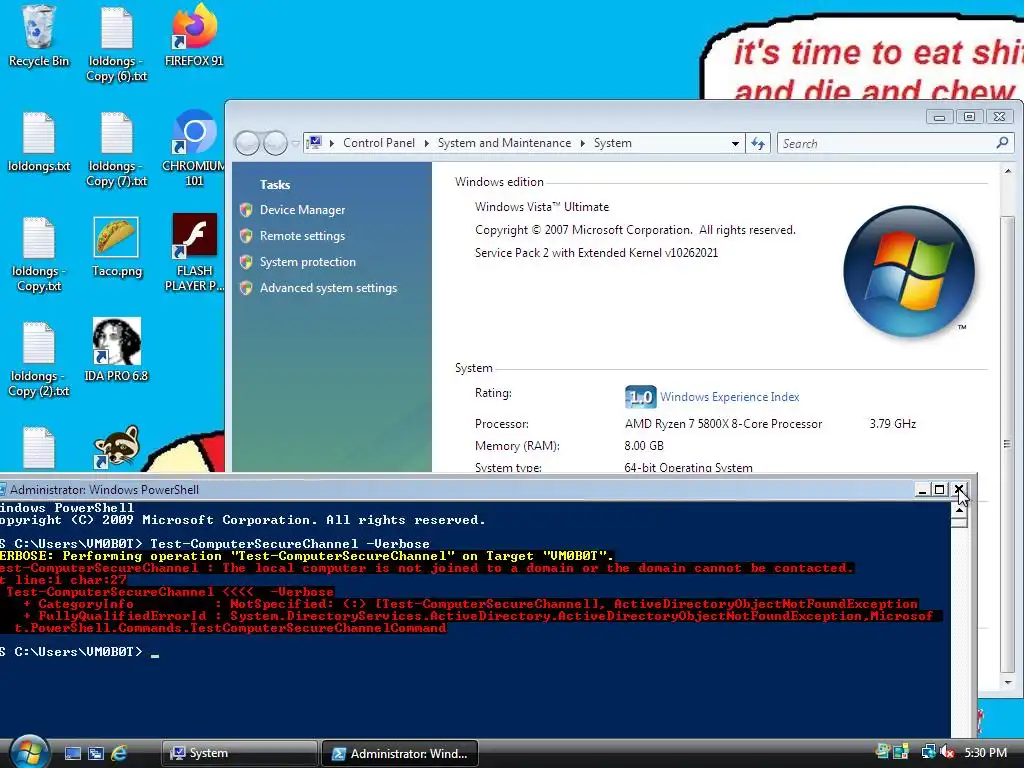The image size is (1024, 768).
Task: Open System protection task link
Action: (x=308, y=262)
